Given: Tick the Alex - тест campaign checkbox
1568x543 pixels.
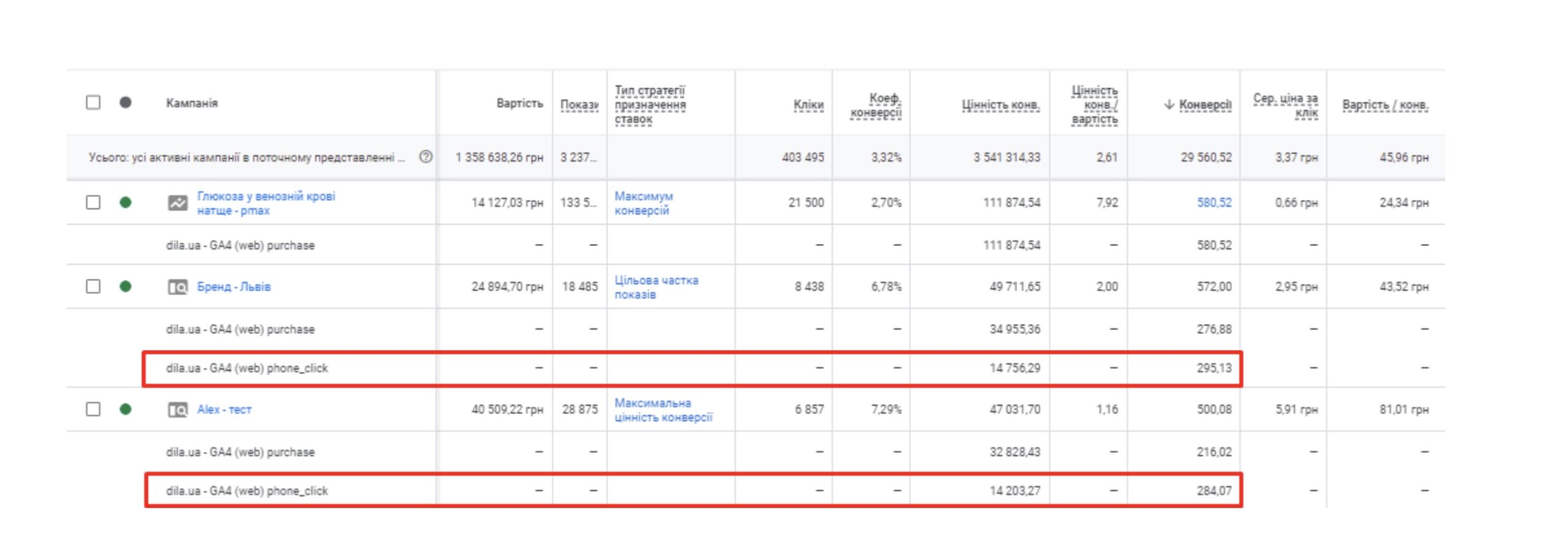Looking at the screenshot, I should click(x=93, y=409).
